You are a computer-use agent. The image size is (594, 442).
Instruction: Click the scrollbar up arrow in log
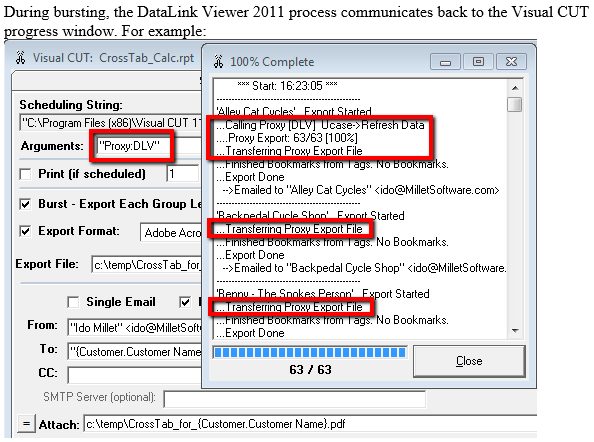click(515, 88)
